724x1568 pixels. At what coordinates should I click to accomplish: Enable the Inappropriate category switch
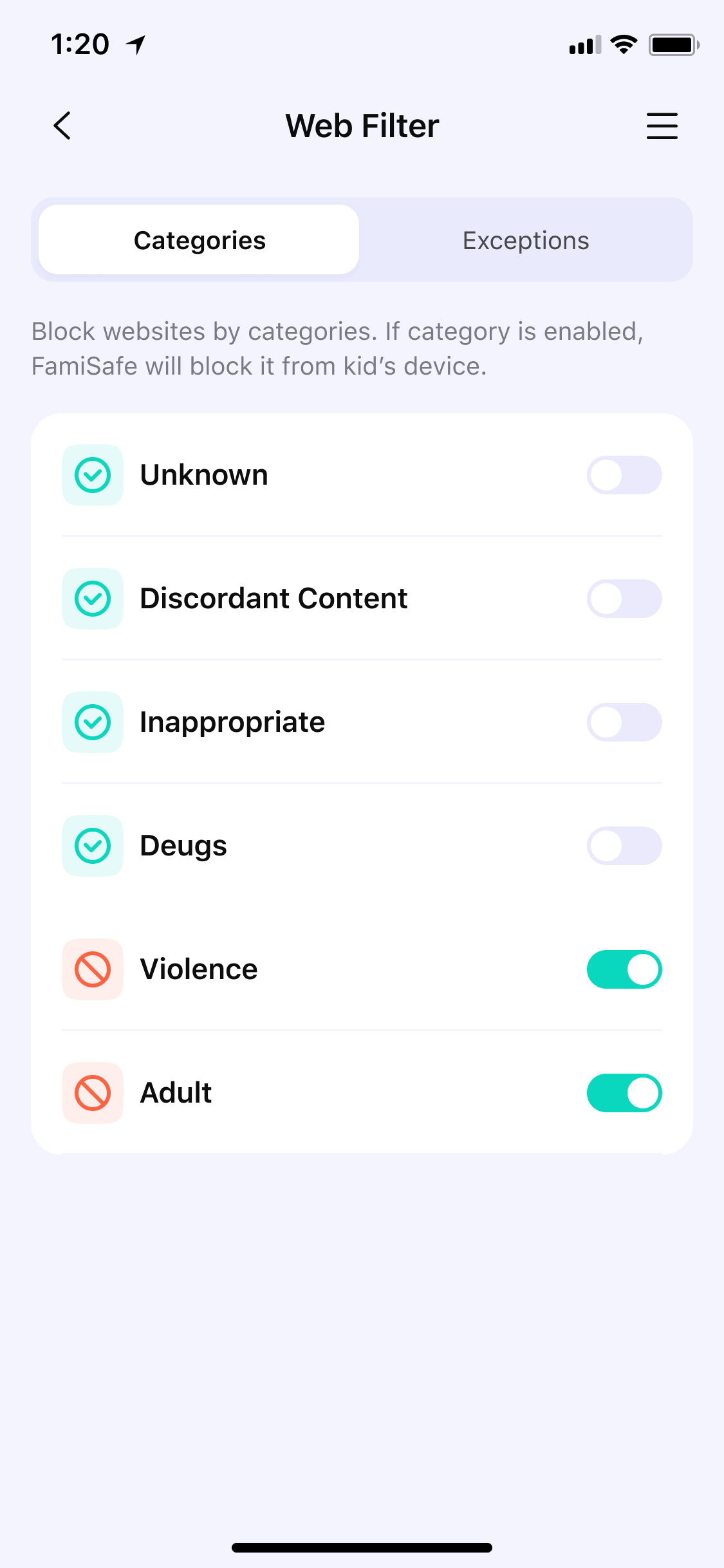coord(624,722)
